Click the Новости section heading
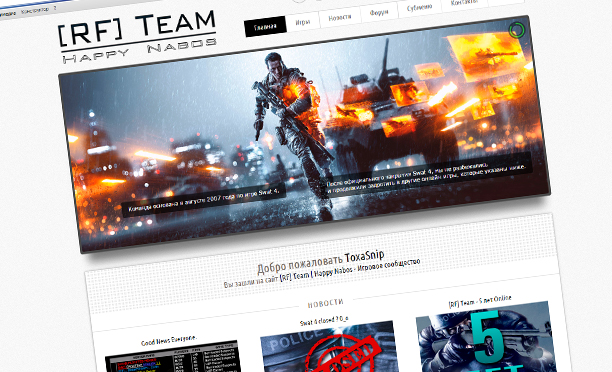 tap(326, 303)
